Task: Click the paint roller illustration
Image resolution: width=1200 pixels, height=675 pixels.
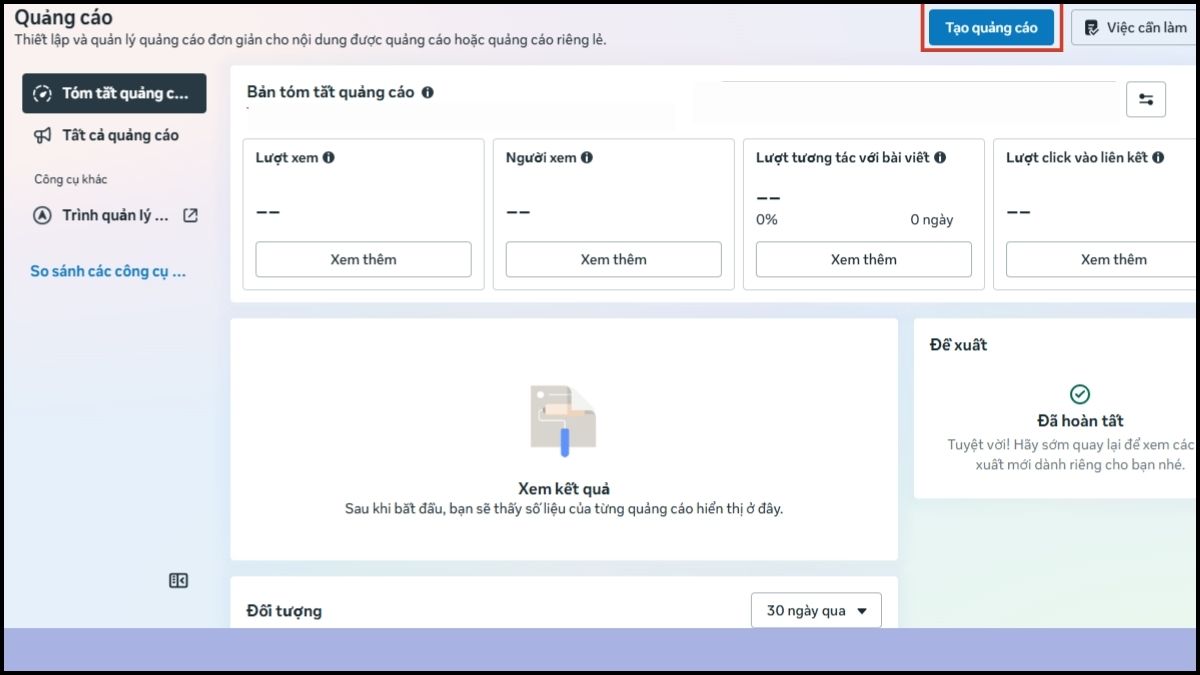Action: (x=563, y=421)
